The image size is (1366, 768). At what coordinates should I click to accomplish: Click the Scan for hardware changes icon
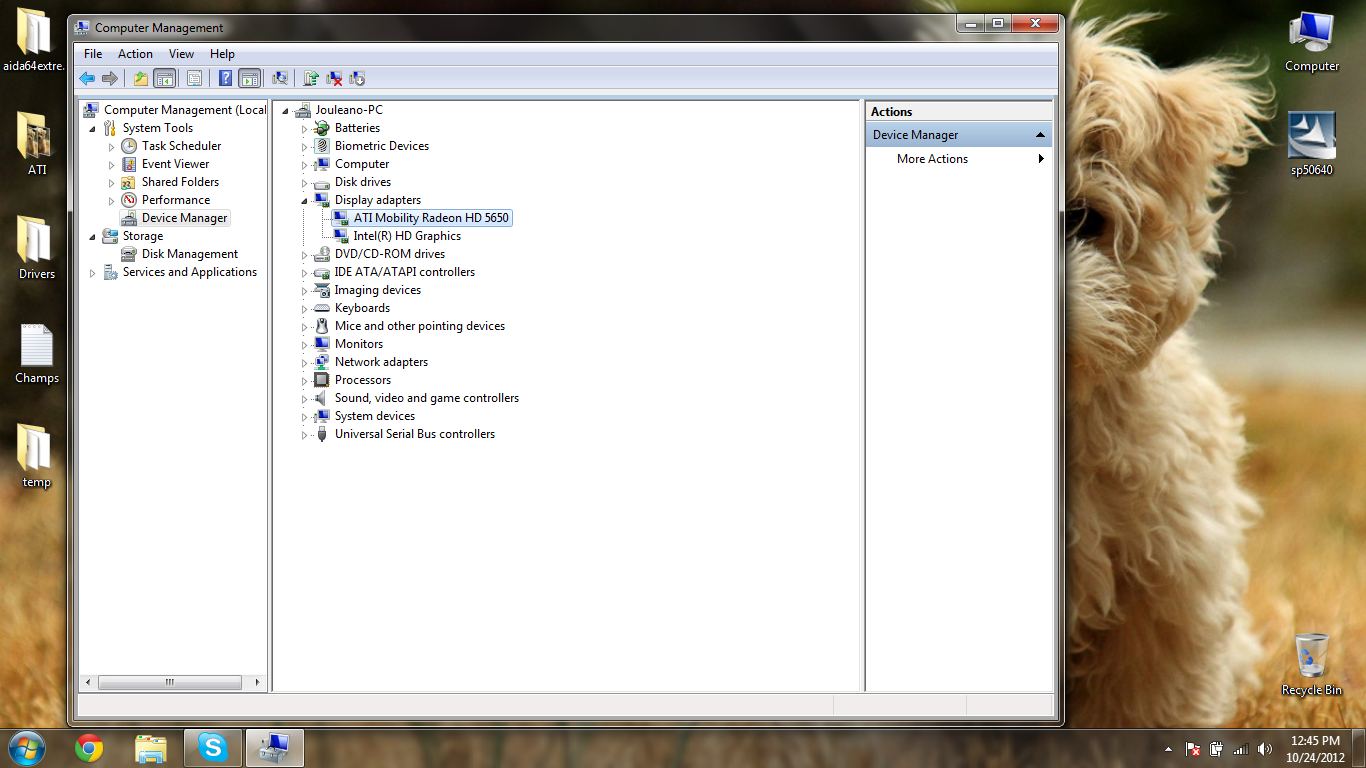(280, 78)
